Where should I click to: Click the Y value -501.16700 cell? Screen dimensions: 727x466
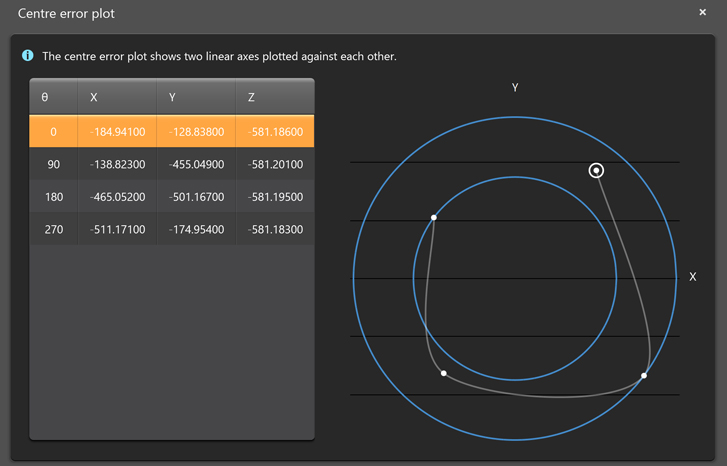coord(196,197)
